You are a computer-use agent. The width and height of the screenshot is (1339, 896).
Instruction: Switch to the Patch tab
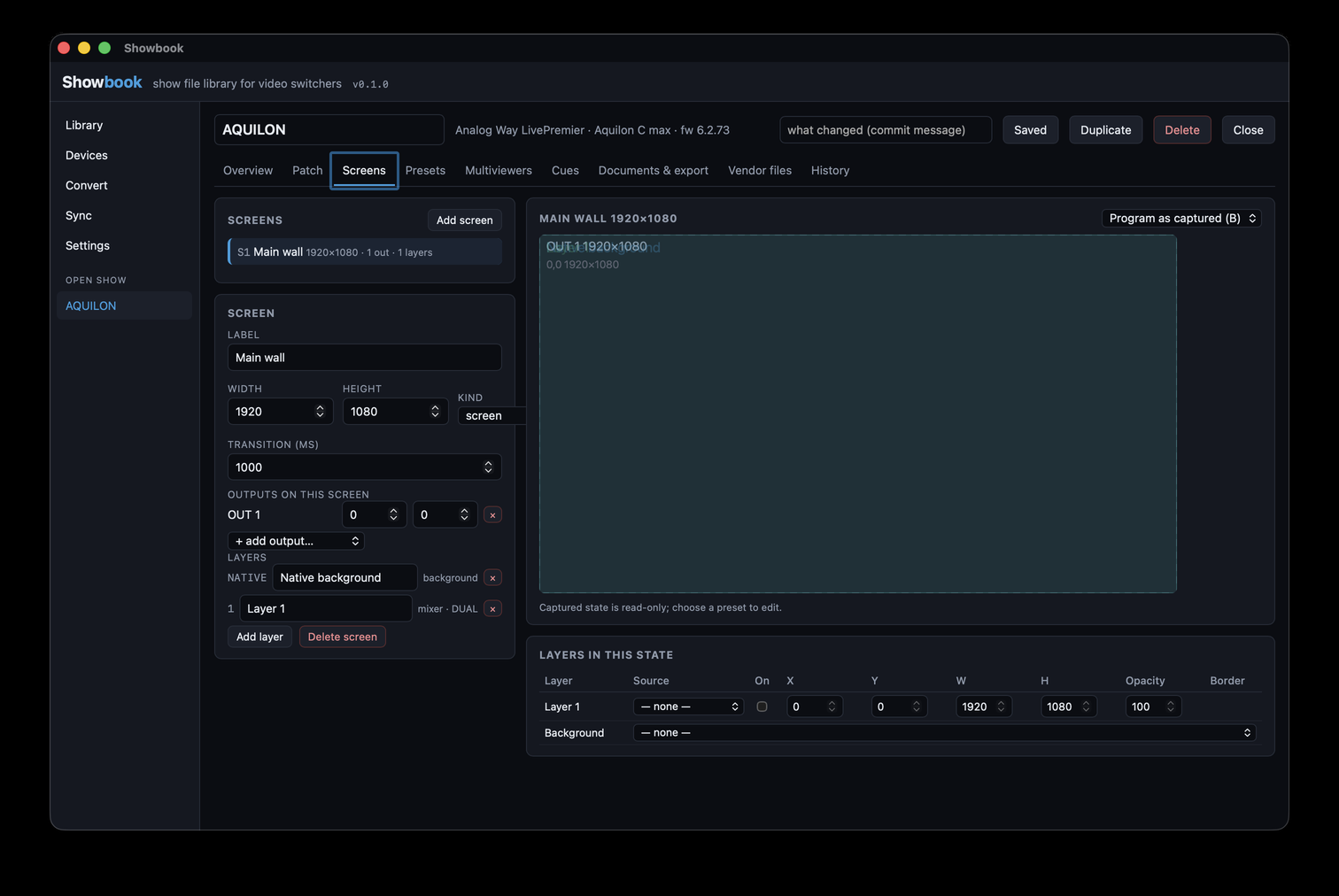point(307,170)
